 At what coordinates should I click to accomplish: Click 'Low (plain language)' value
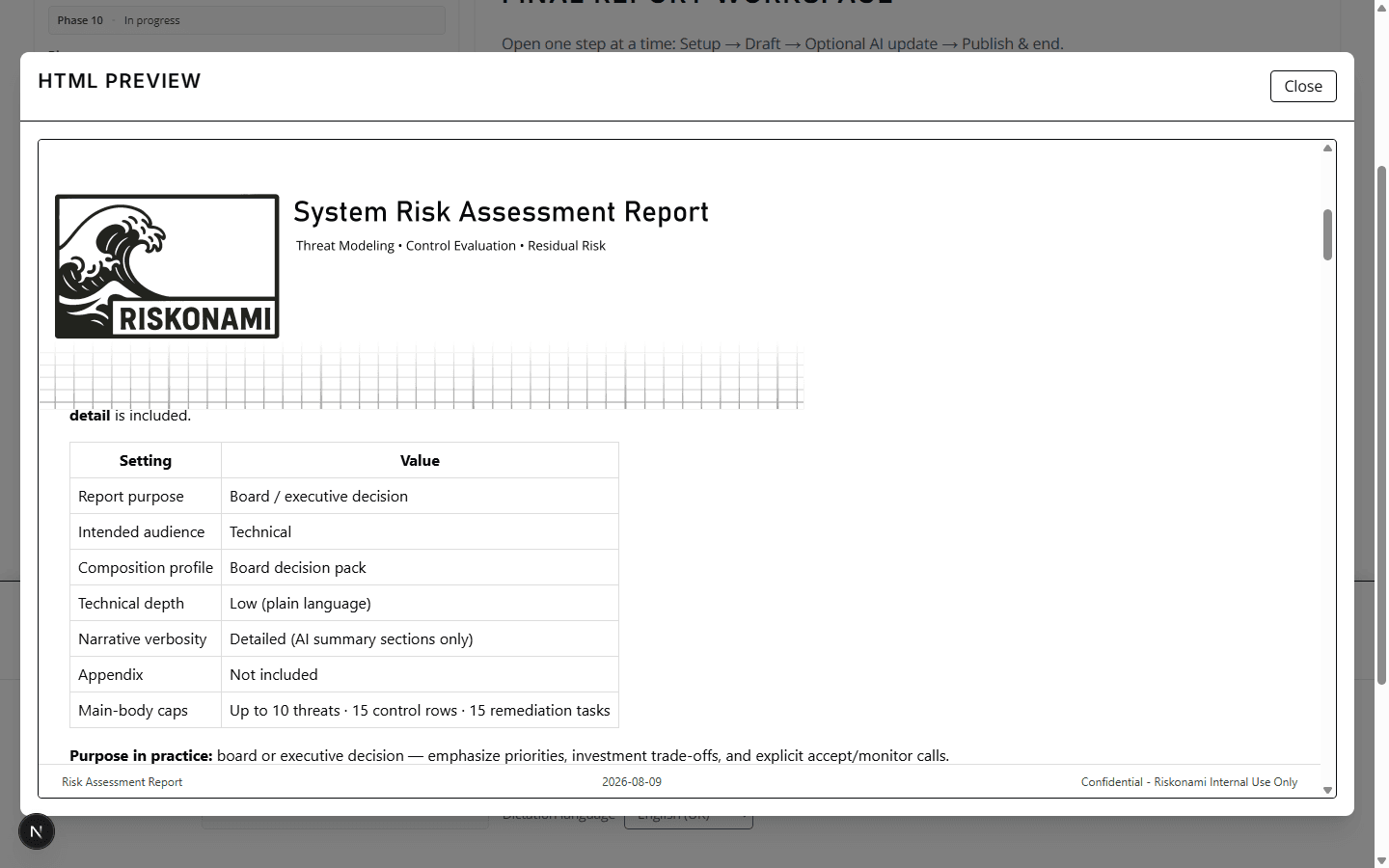pos(420,604)
